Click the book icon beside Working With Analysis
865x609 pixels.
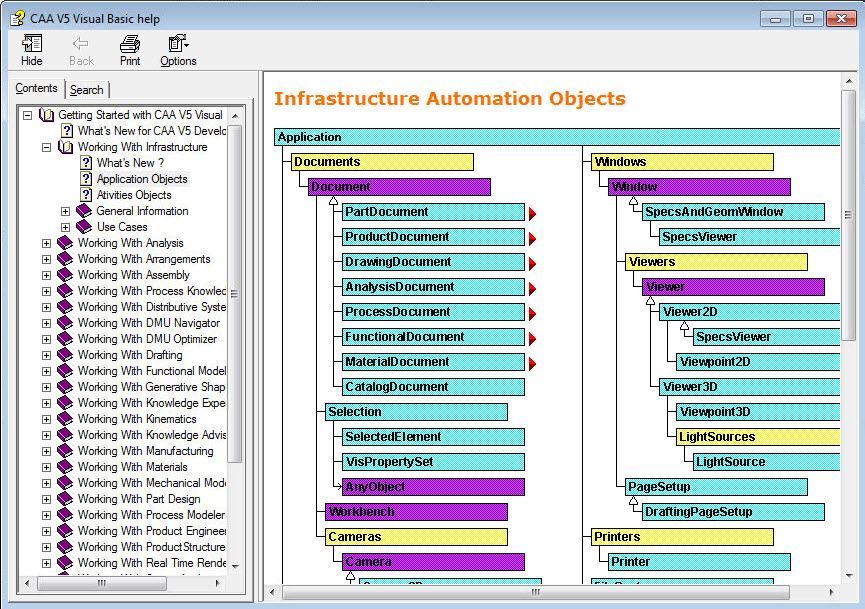click(x=65, y=243)
